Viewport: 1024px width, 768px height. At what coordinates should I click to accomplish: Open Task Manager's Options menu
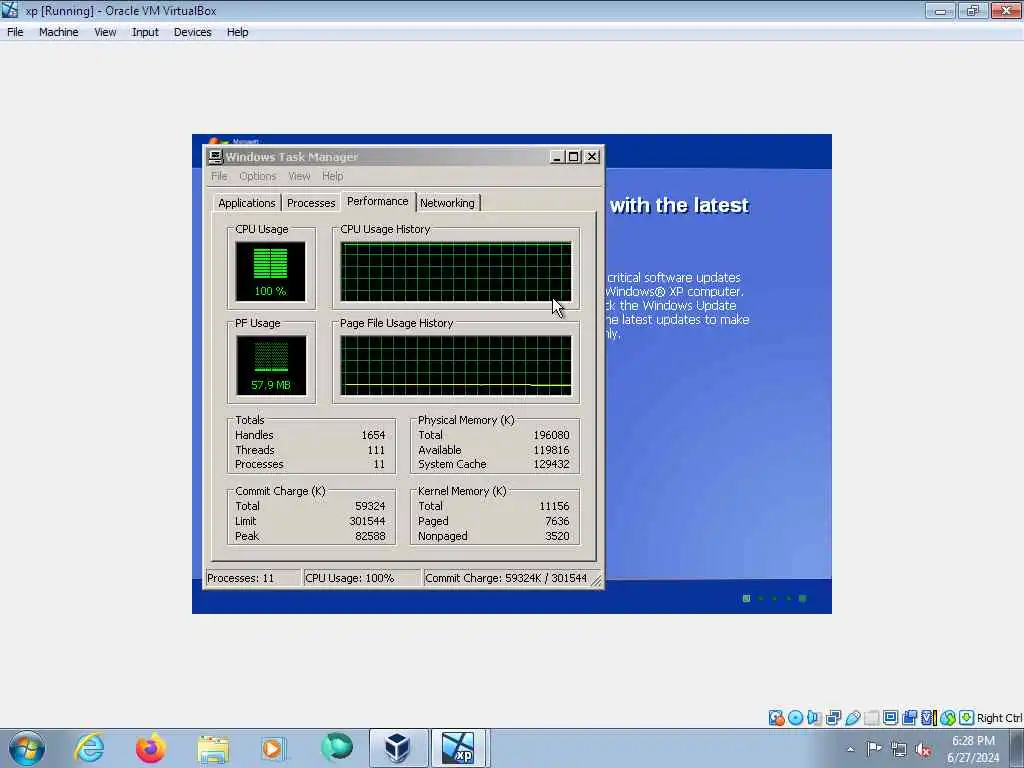[x=257, y=176]
